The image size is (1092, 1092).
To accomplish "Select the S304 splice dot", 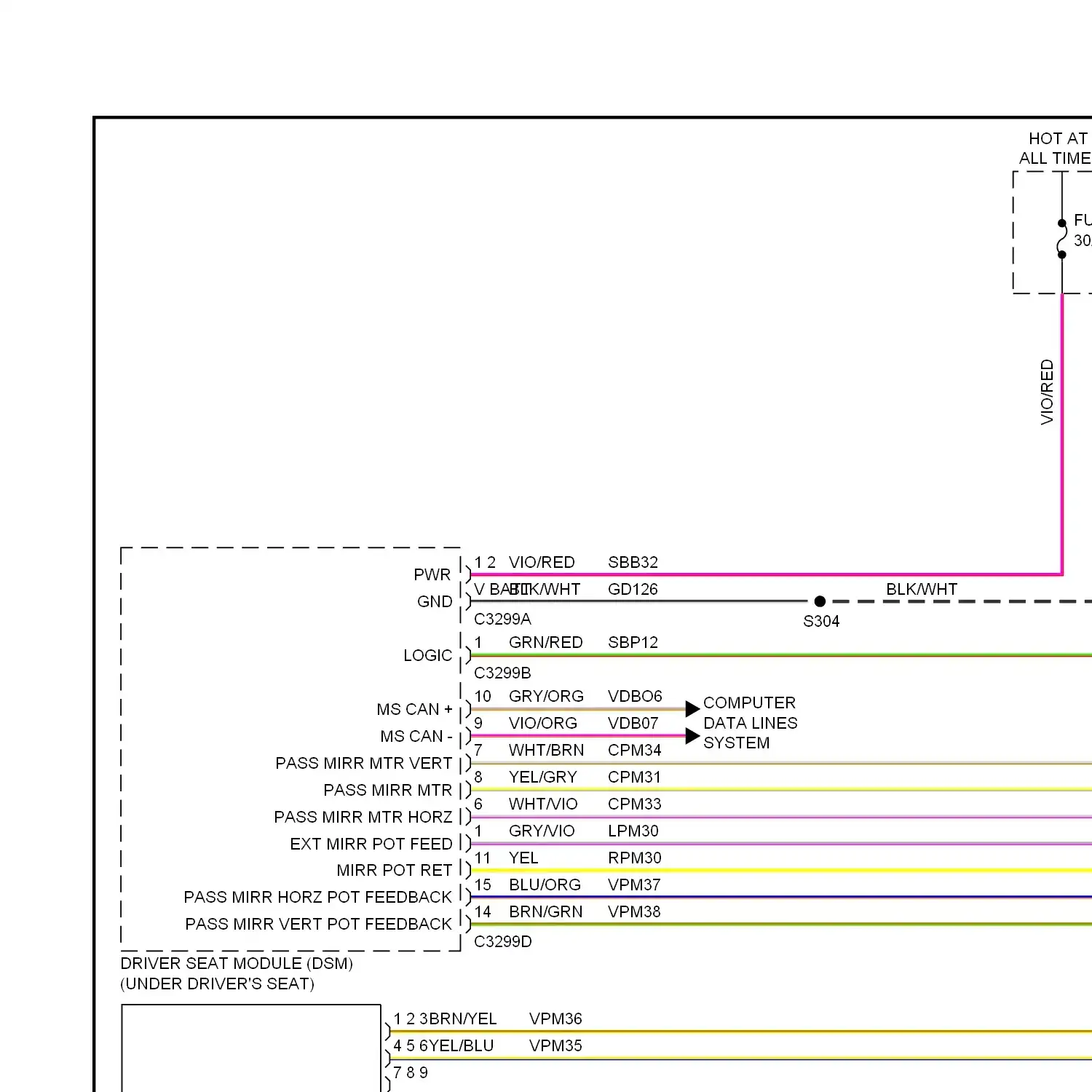I will point(820,601).
